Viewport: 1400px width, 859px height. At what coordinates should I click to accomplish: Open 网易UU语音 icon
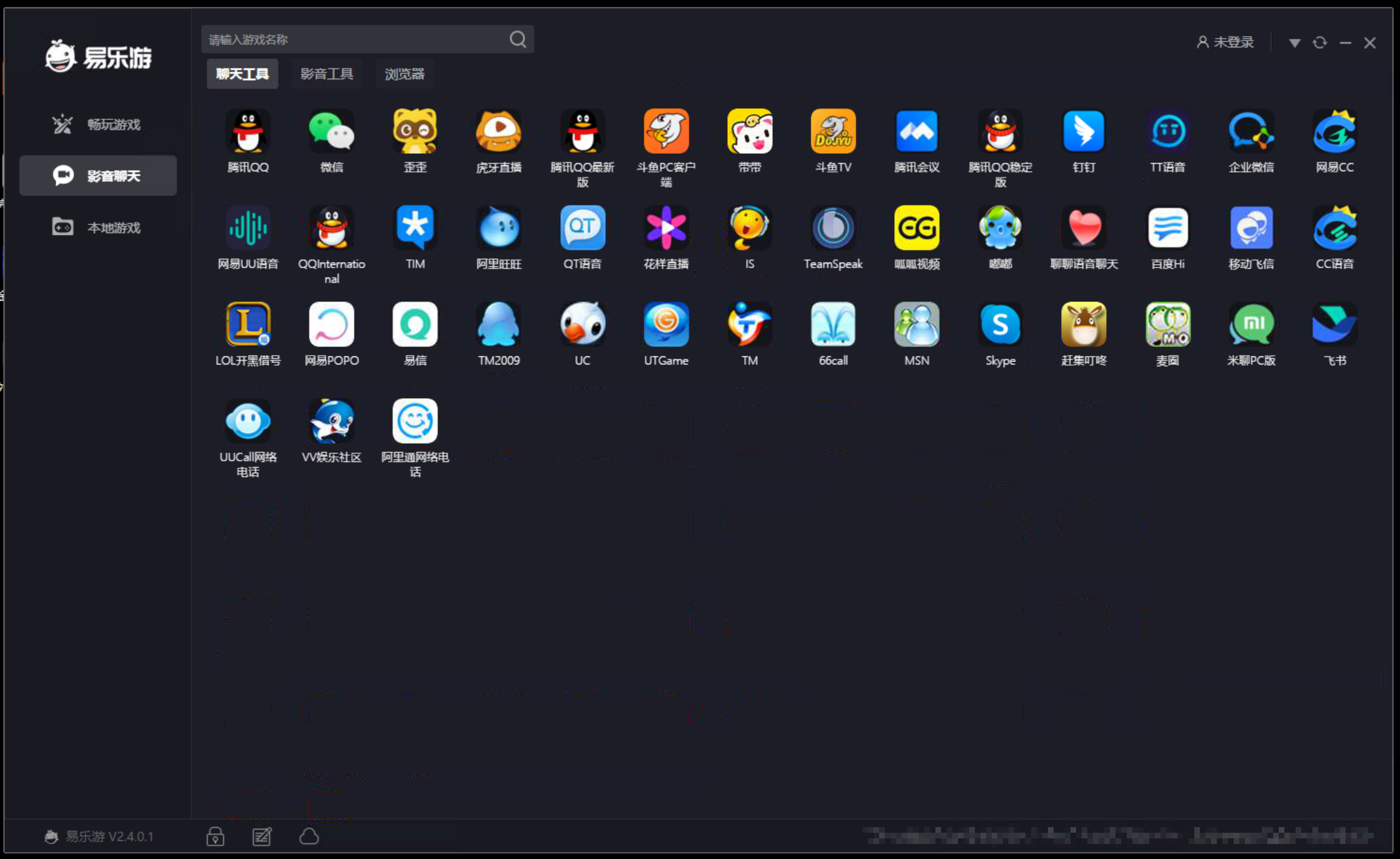click(x=248, y=228)
